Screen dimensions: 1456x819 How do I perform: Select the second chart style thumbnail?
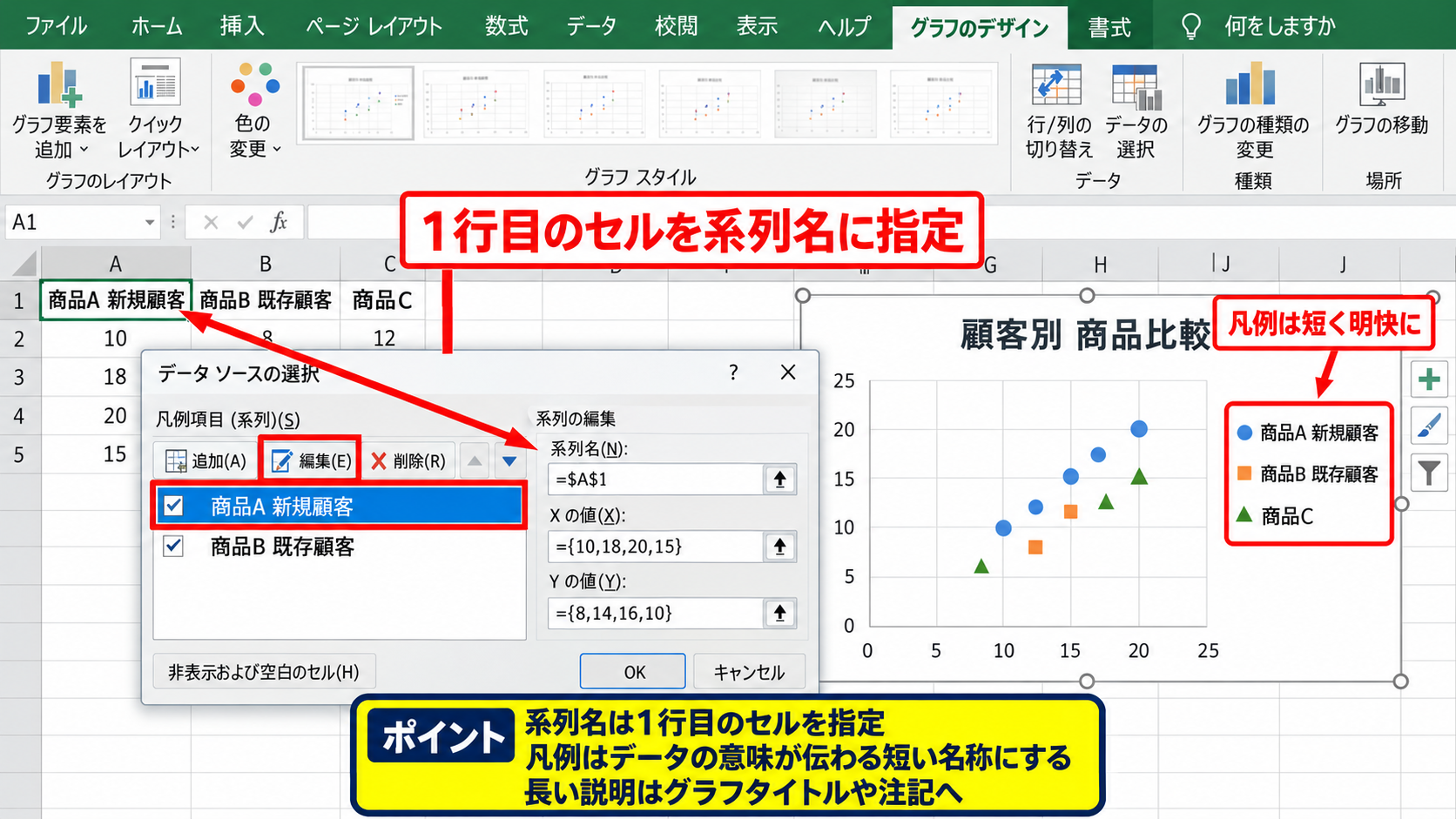click(475, 103)
